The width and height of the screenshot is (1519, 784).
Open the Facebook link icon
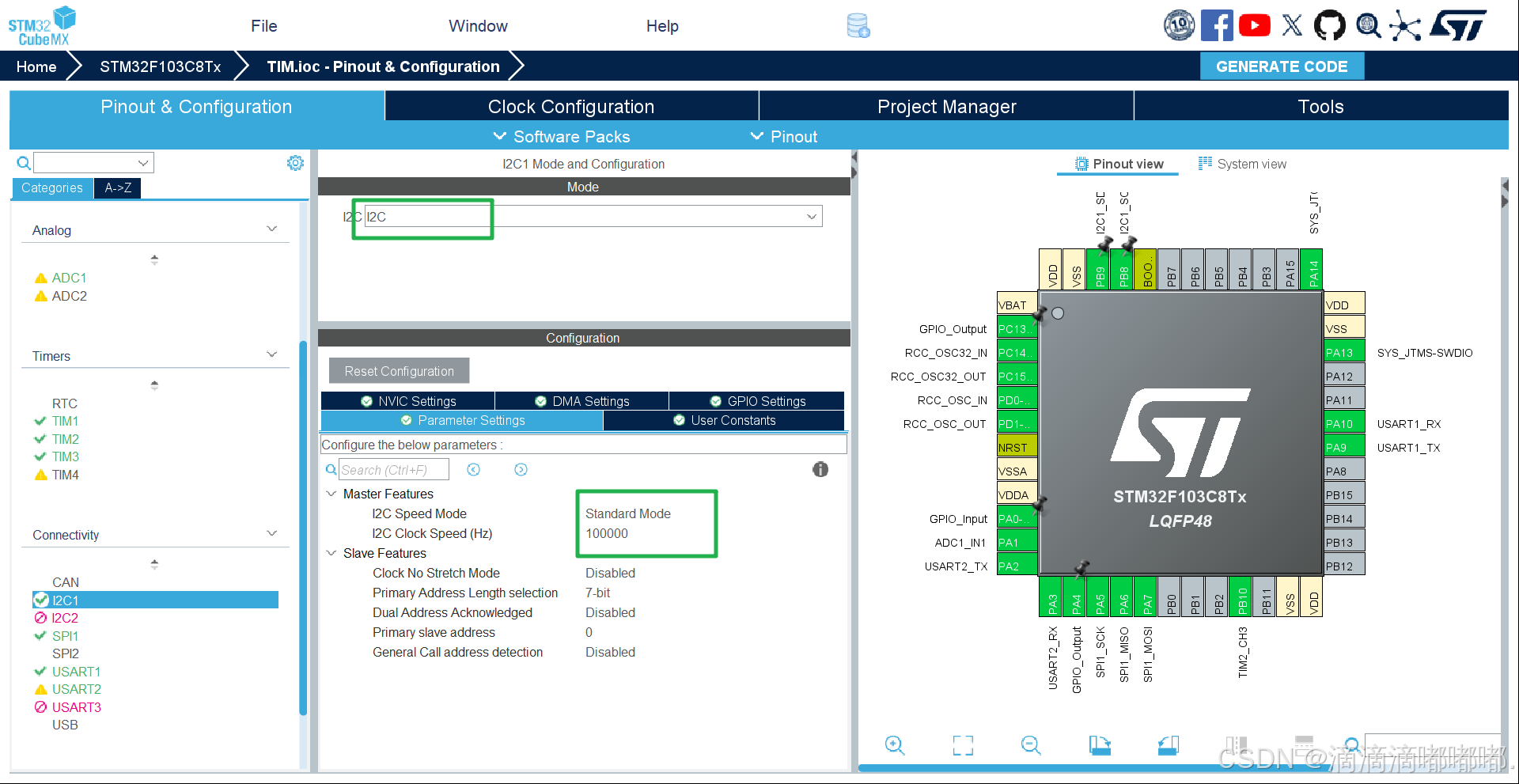coord(1217,25)
